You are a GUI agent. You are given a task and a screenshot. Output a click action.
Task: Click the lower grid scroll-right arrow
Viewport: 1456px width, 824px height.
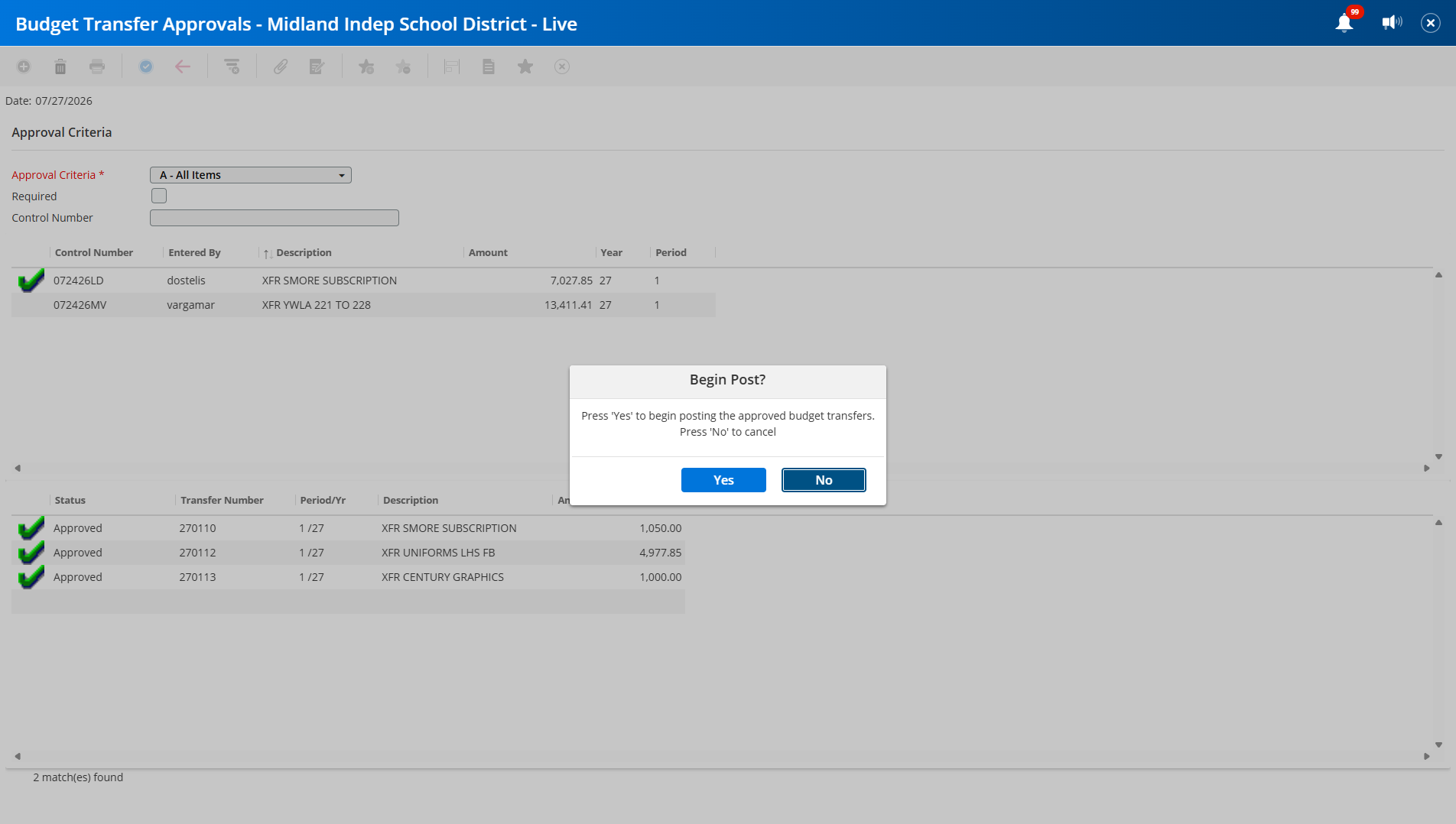pos(1427,757)
